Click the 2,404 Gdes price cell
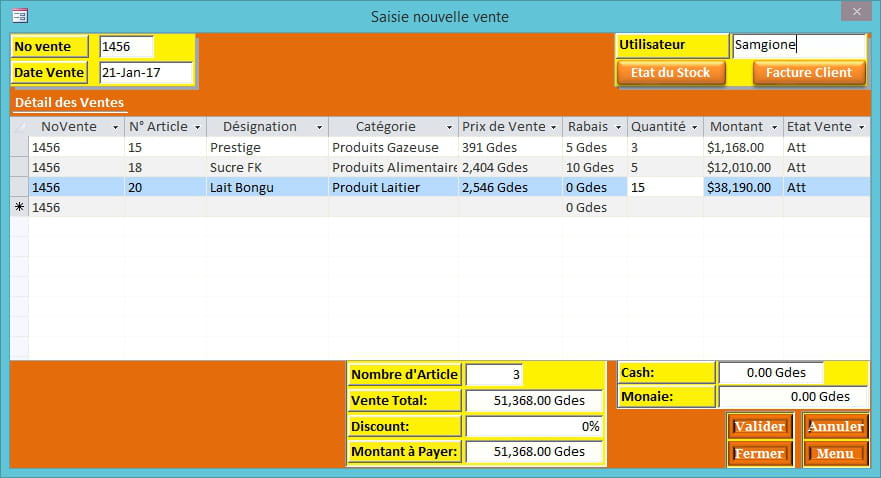The image size is (881, 478). pos(510,167)
